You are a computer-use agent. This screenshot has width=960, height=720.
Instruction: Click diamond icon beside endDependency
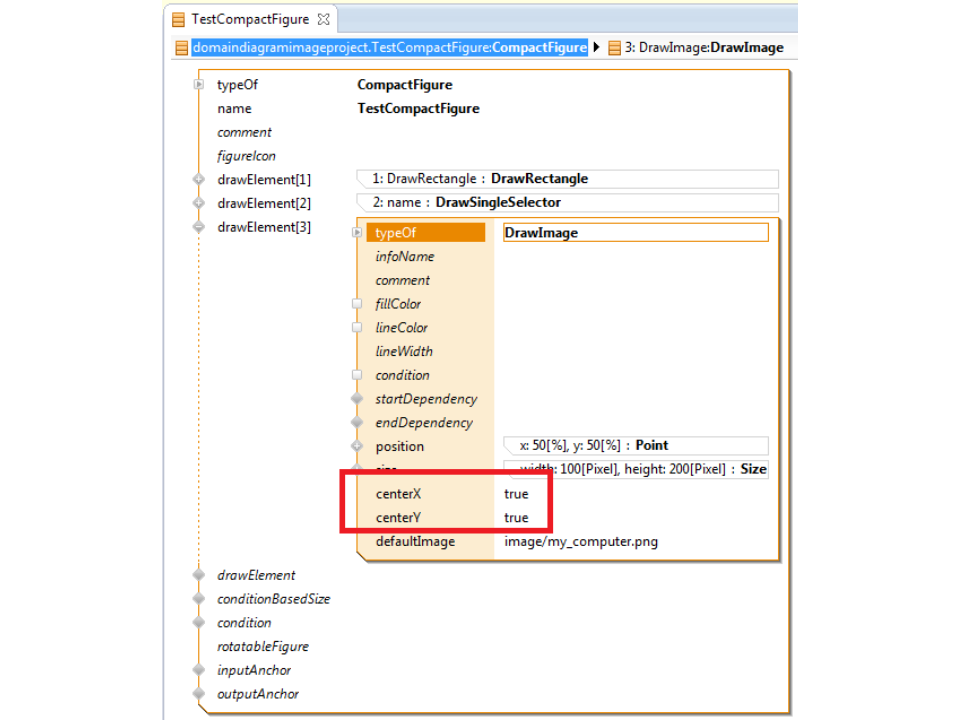357,423
